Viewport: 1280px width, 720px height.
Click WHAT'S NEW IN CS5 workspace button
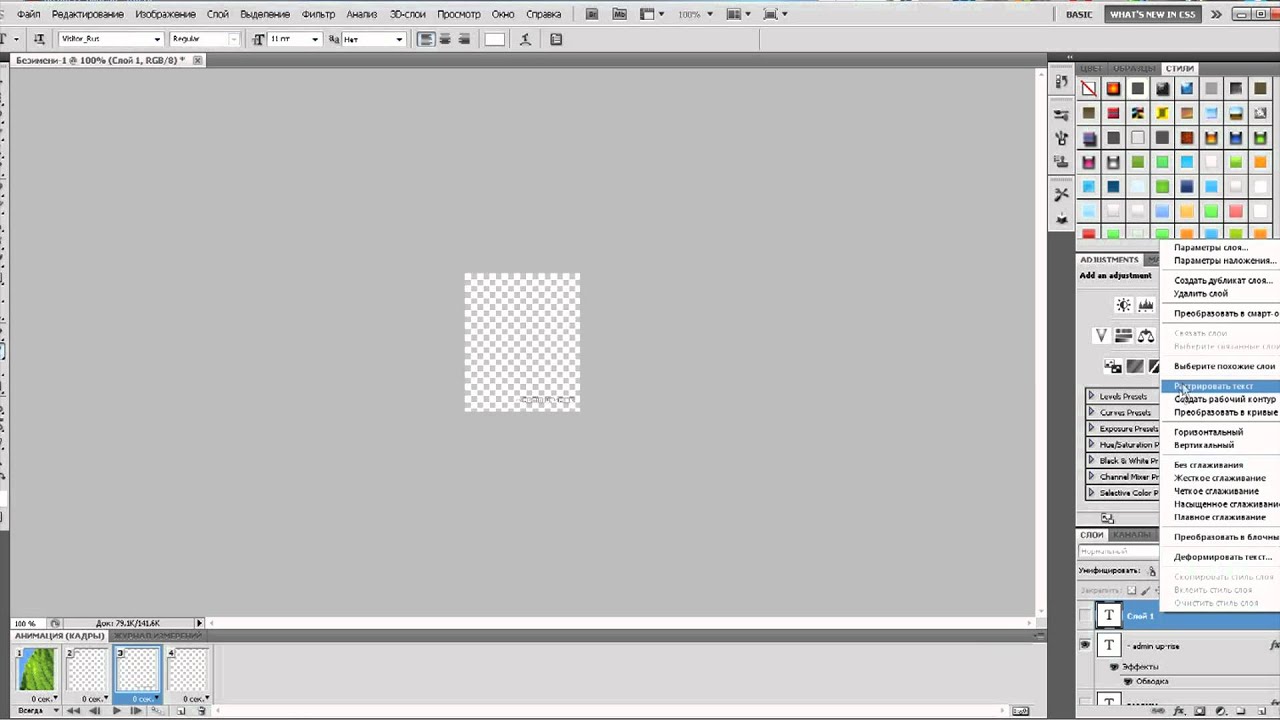(x=1152, y=14)
